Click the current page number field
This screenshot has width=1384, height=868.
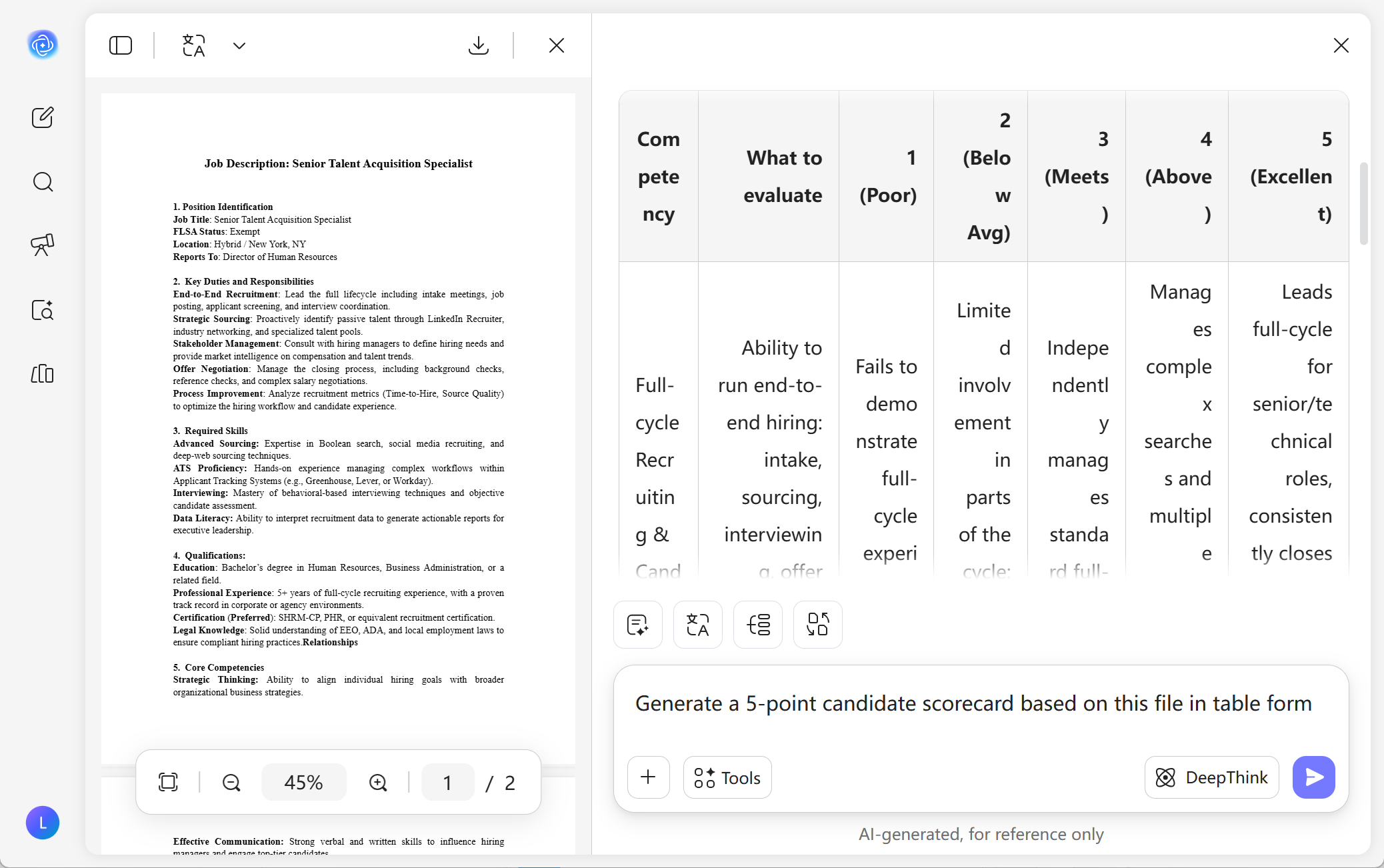pos(447,782)
